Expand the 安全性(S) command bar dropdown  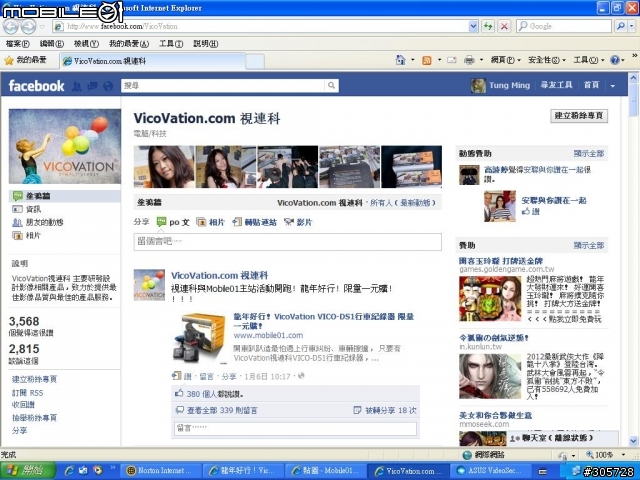tap(564, 60)
